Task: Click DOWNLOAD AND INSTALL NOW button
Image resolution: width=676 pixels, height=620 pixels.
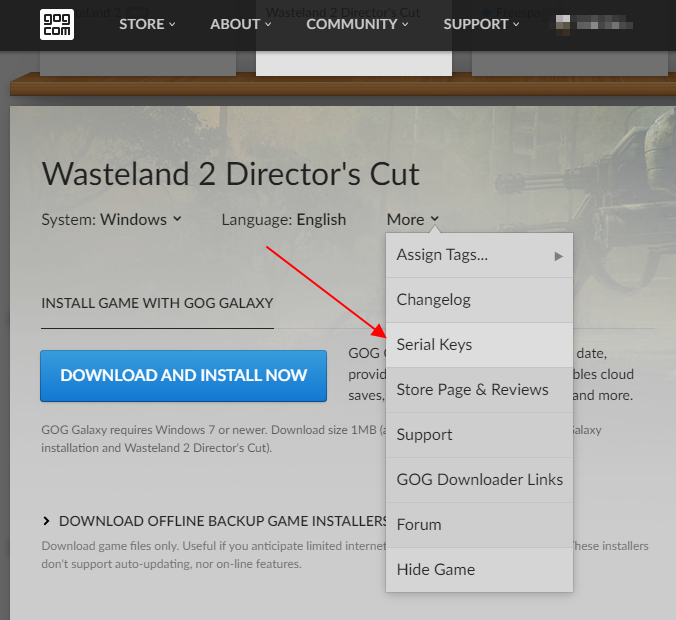Action: 183,376
